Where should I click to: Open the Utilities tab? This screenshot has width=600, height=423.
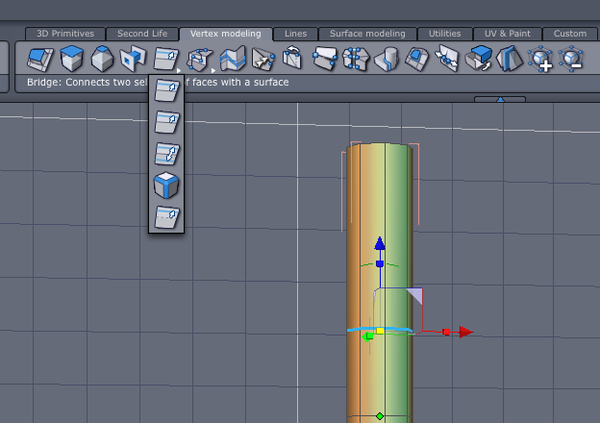pos(445,34)
